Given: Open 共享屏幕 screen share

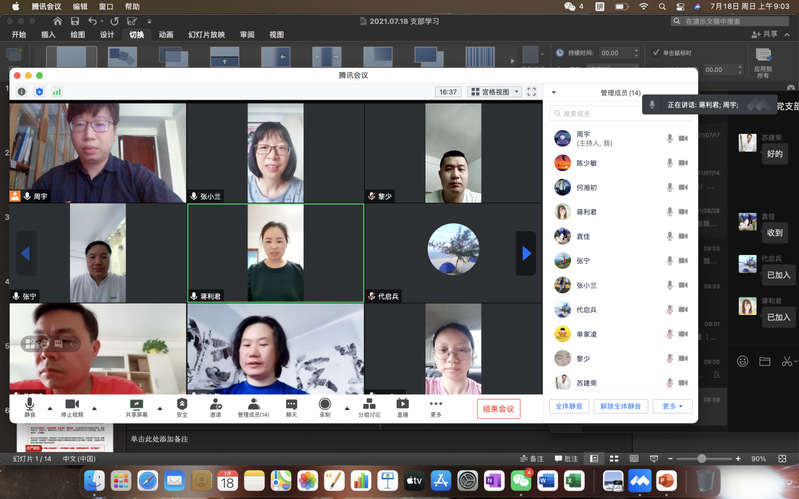Looking at the screenshot, I should 136,404.
